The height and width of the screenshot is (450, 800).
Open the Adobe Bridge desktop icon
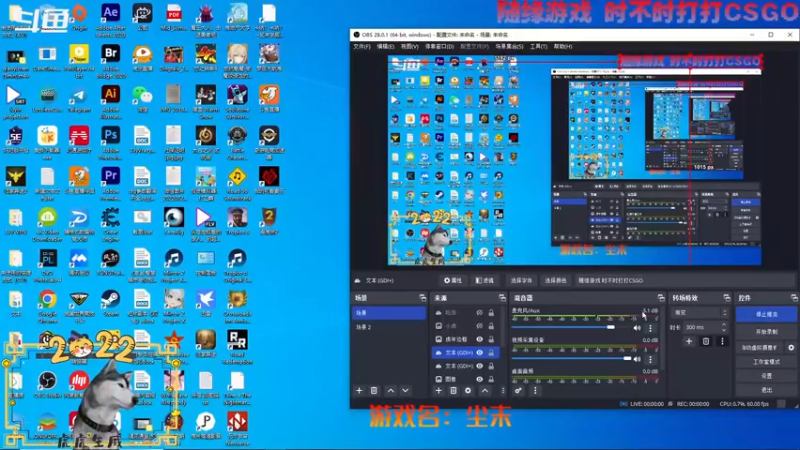click(111, 61)
